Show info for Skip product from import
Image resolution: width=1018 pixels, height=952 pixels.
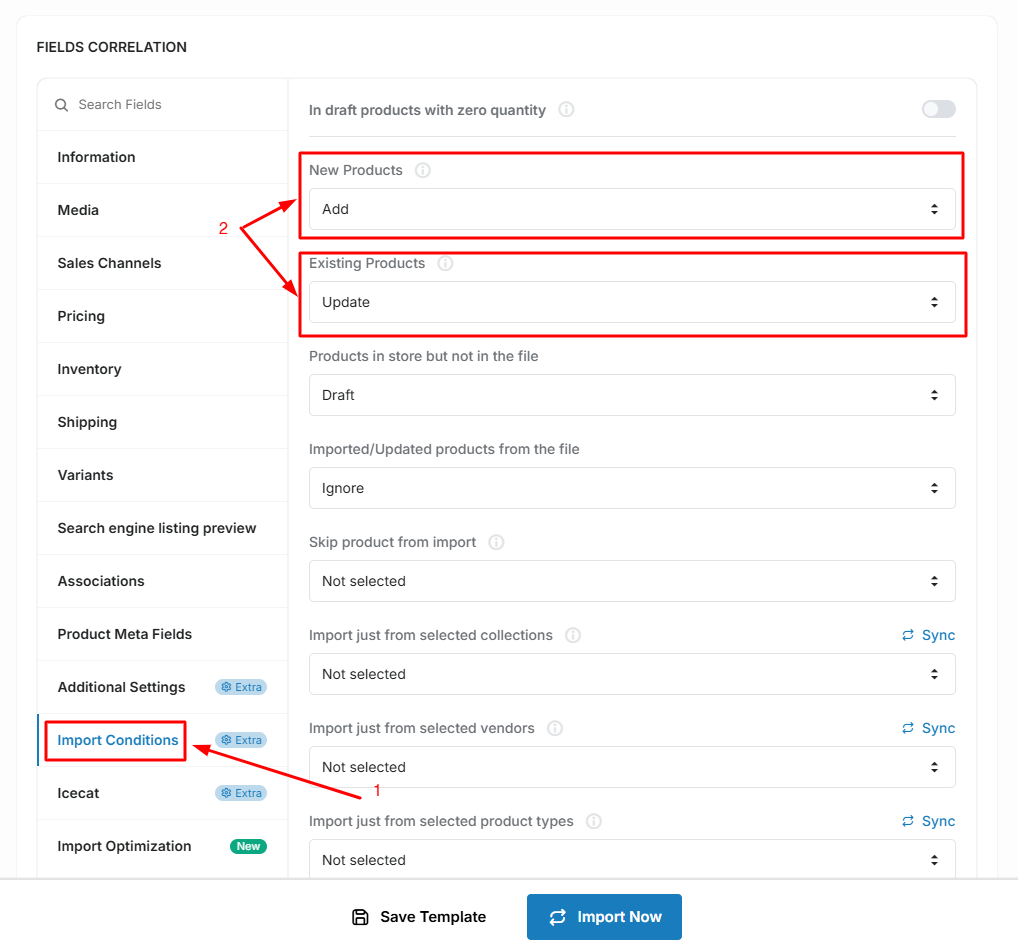tap(496, 542)
